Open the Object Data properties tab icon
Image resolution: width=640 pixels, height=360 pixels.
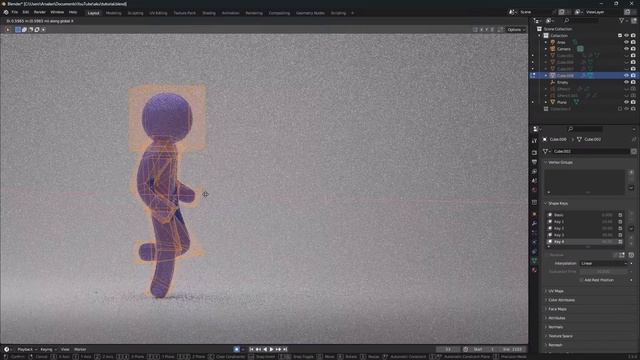pos(534,260)
